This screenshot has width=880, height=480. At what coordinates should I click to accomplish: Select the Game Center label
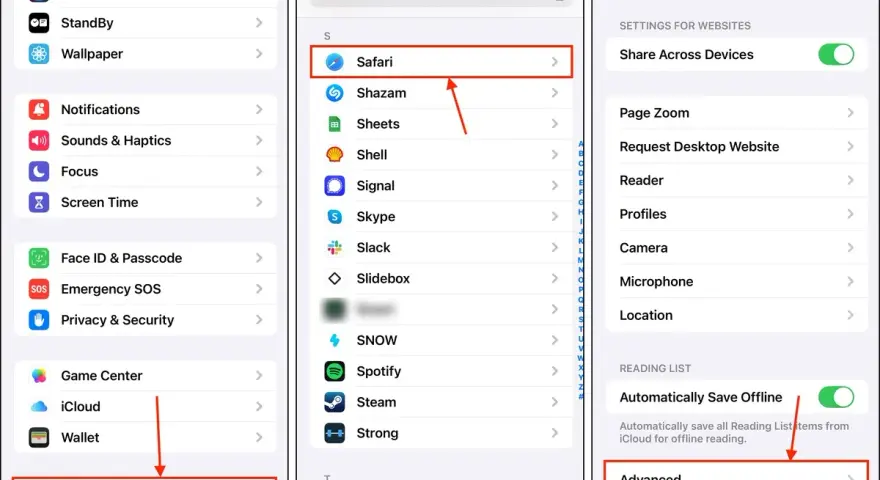[102, 376]
